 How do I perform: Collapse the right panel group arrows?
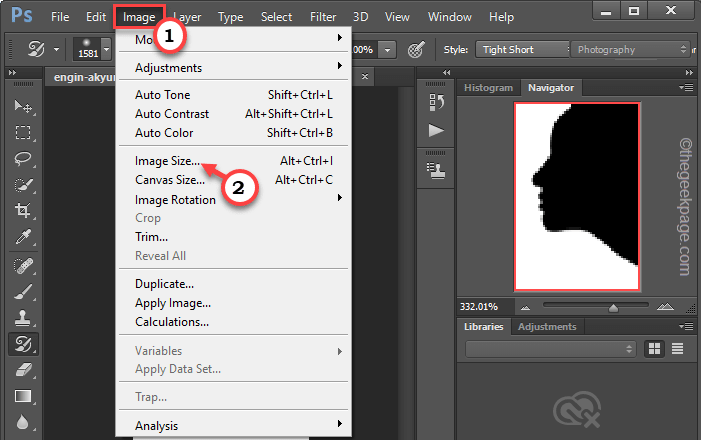689,72
